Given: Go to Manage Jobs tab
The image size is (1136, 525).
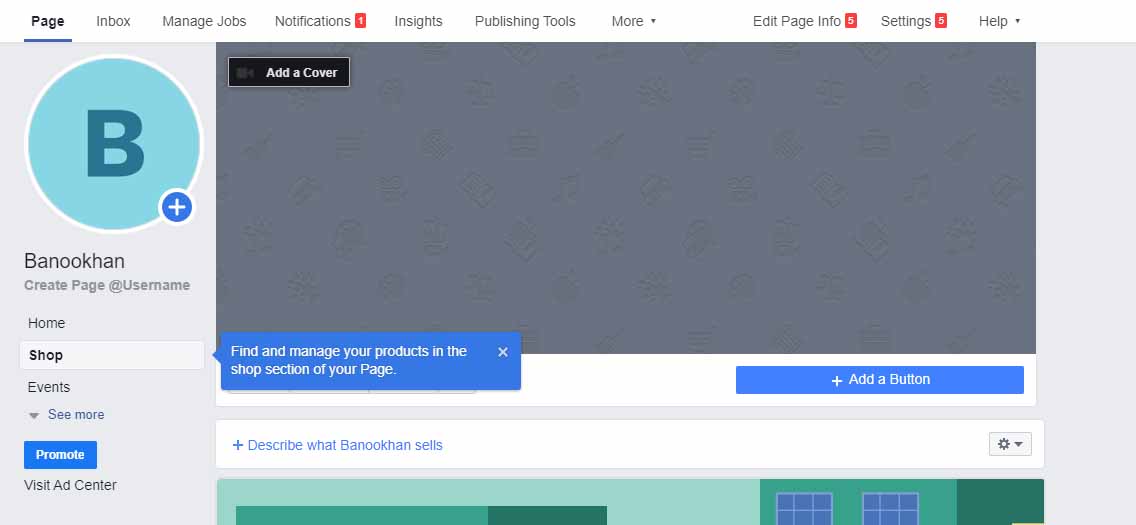Looking at the screenshot, I should [204, 21].
